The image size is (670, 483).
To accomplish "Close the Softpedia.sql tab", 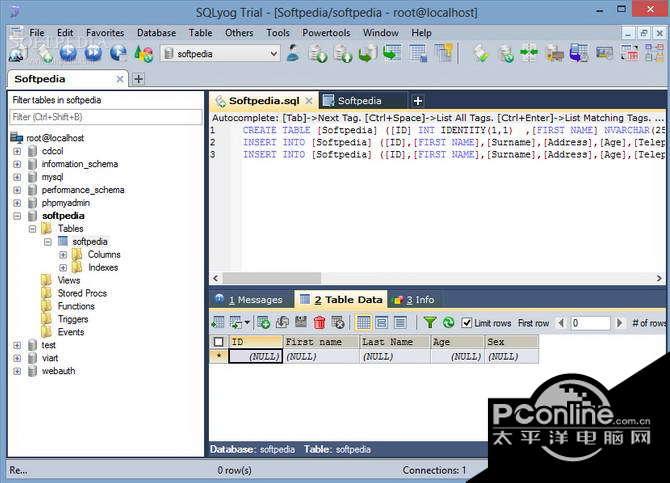I will (x=309, y=101).
